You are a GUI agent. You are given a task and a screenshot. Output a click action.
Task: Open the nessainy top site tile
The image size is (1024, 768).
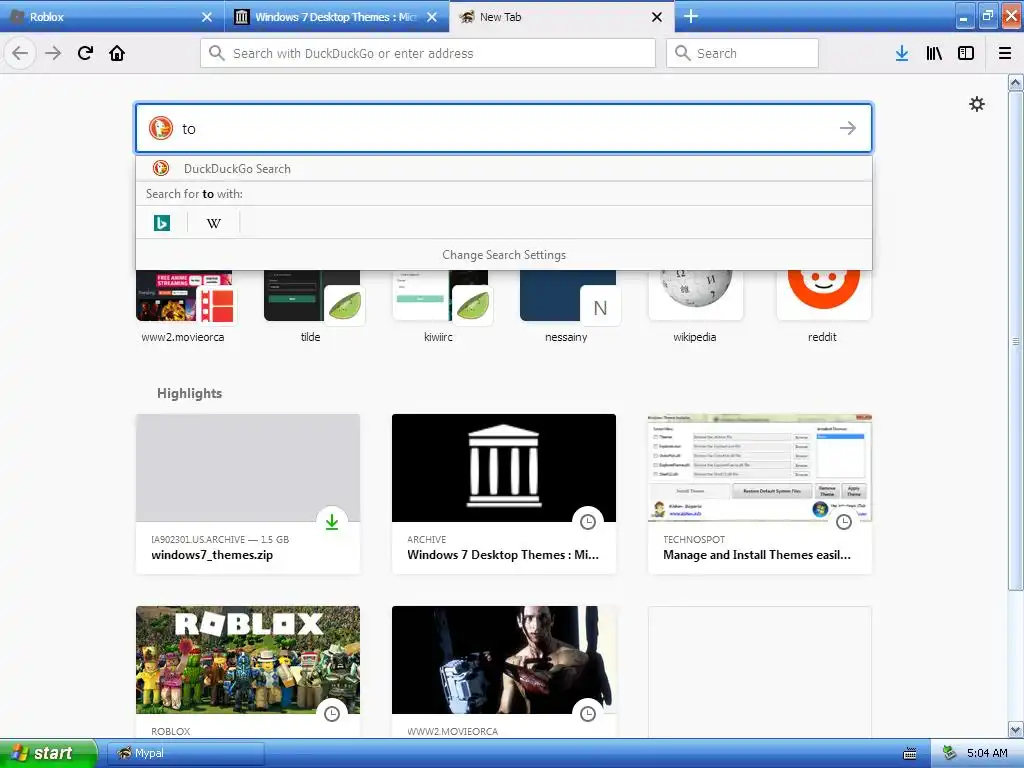(567, 306)
